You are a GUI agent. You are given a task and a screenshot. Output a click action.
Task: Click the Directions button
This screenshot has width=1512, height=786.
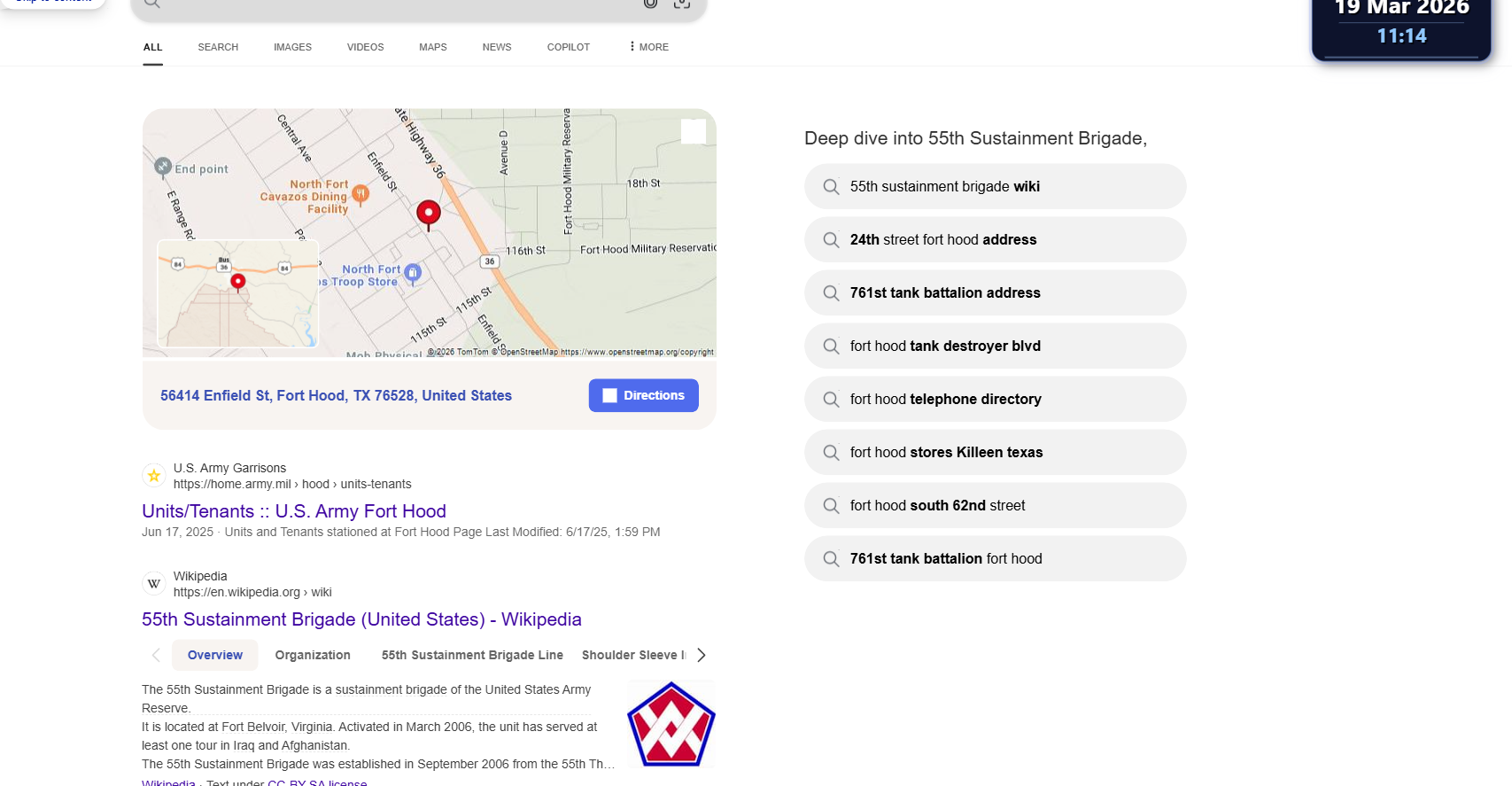644,395
